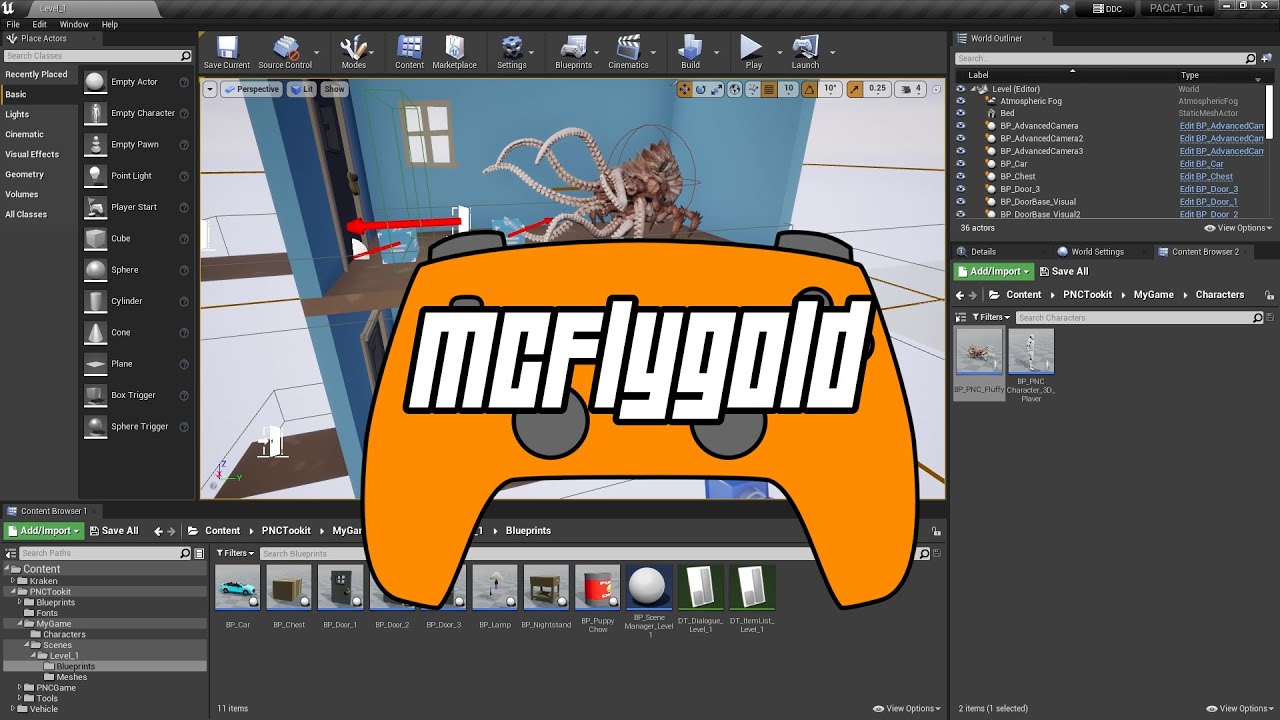This screenshot has height=720, width=1280.
Task: Select Box Trigger in Place Actors
Action: 133,395
